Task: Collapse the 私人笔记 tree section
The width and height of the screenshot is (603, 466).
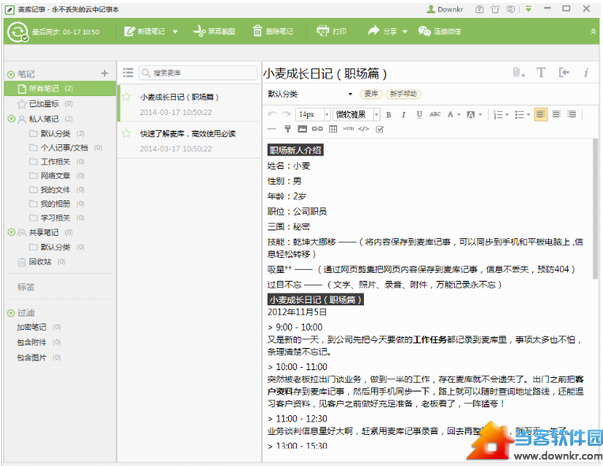Action: 11,118
